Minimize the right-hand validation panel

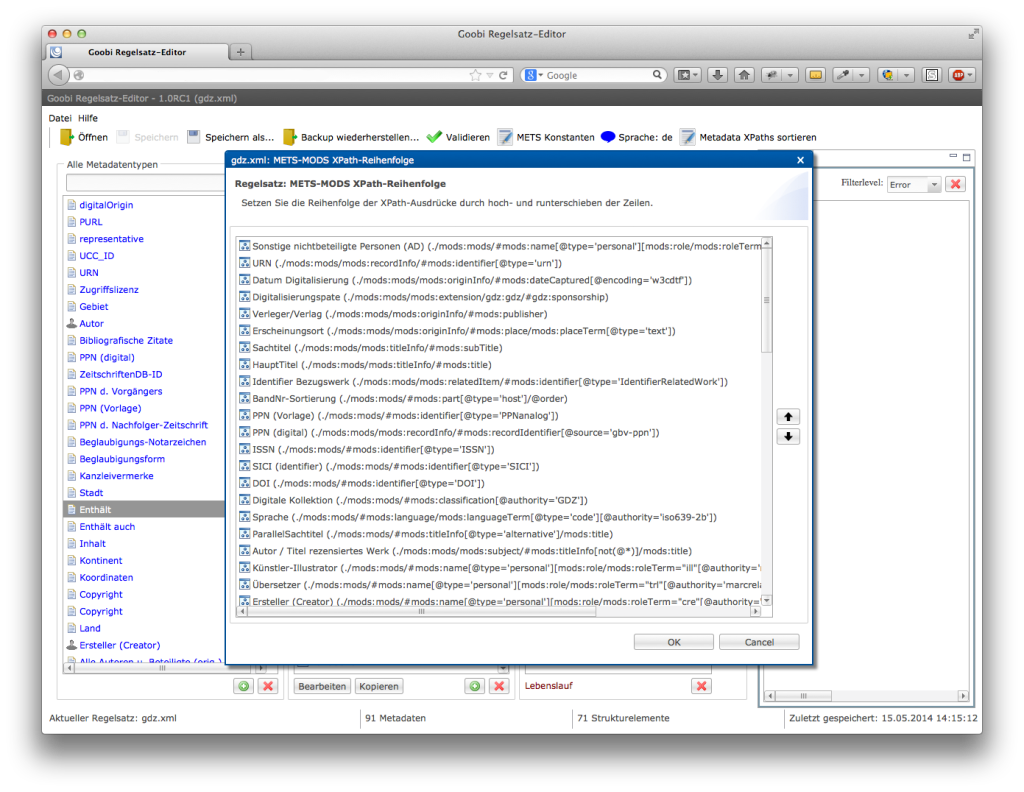953,156
